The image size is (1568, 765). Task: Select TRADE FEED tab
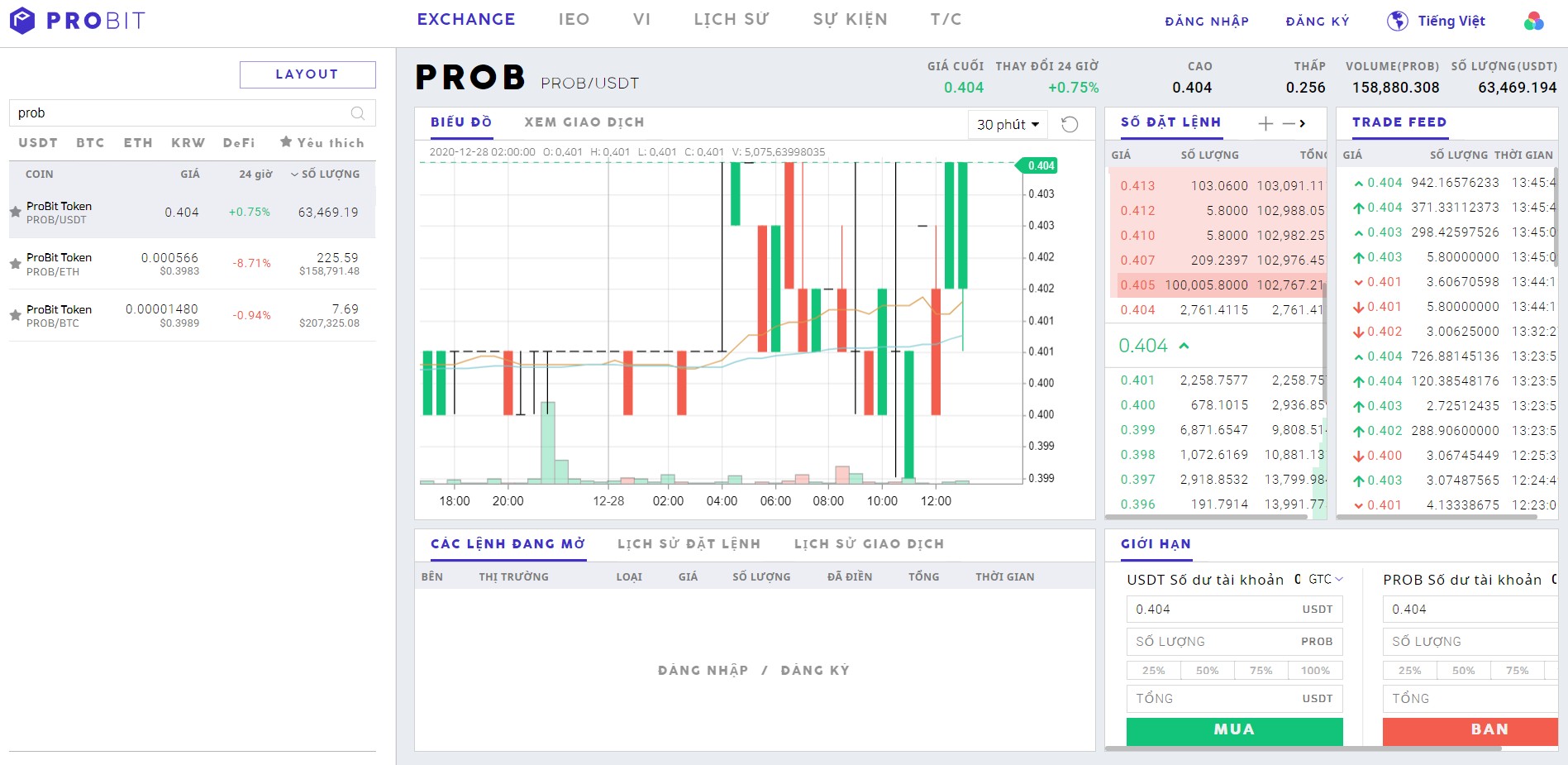point(1399,122)
